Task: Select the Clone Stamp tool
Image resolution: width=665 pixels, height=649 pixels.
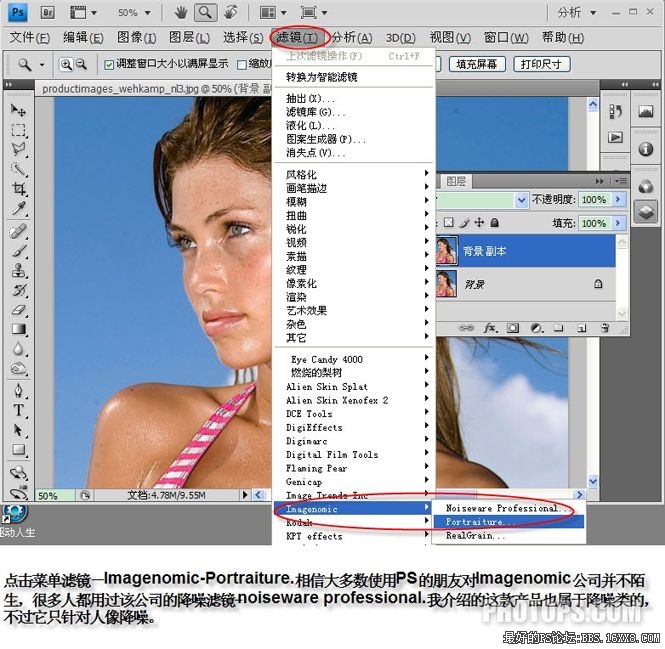Action: (x=18, y=271)
